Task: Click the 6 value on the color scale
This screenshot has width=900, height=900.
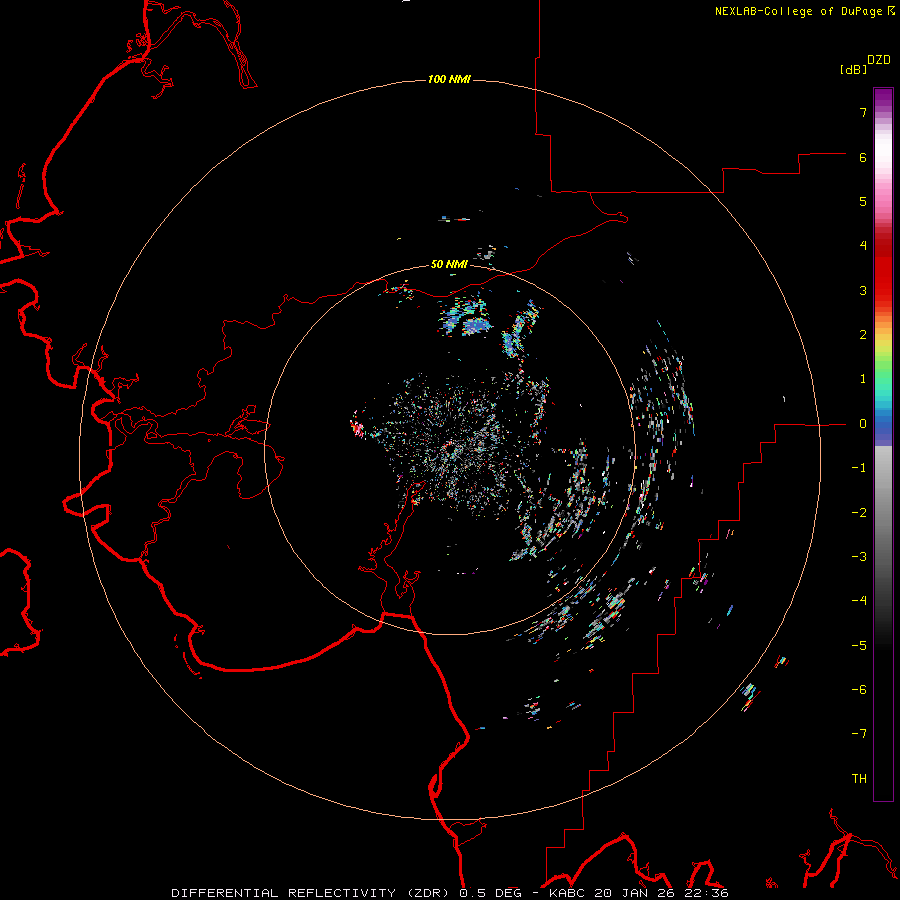Action: pos(862,157)
